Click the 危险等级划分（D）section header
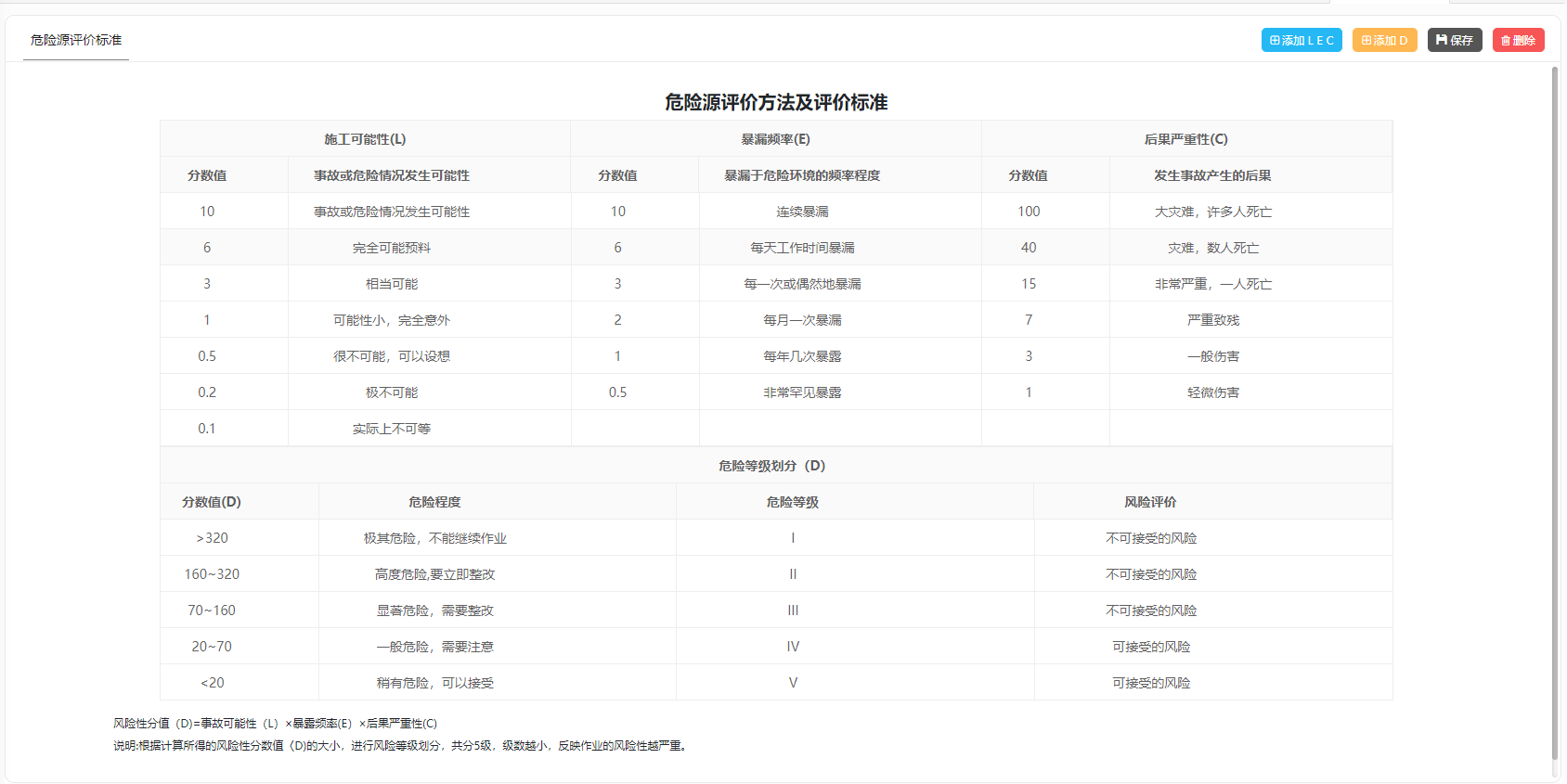Image resolution: width=1567 pixels, height=784 pixels. click(x=771, y=466)
